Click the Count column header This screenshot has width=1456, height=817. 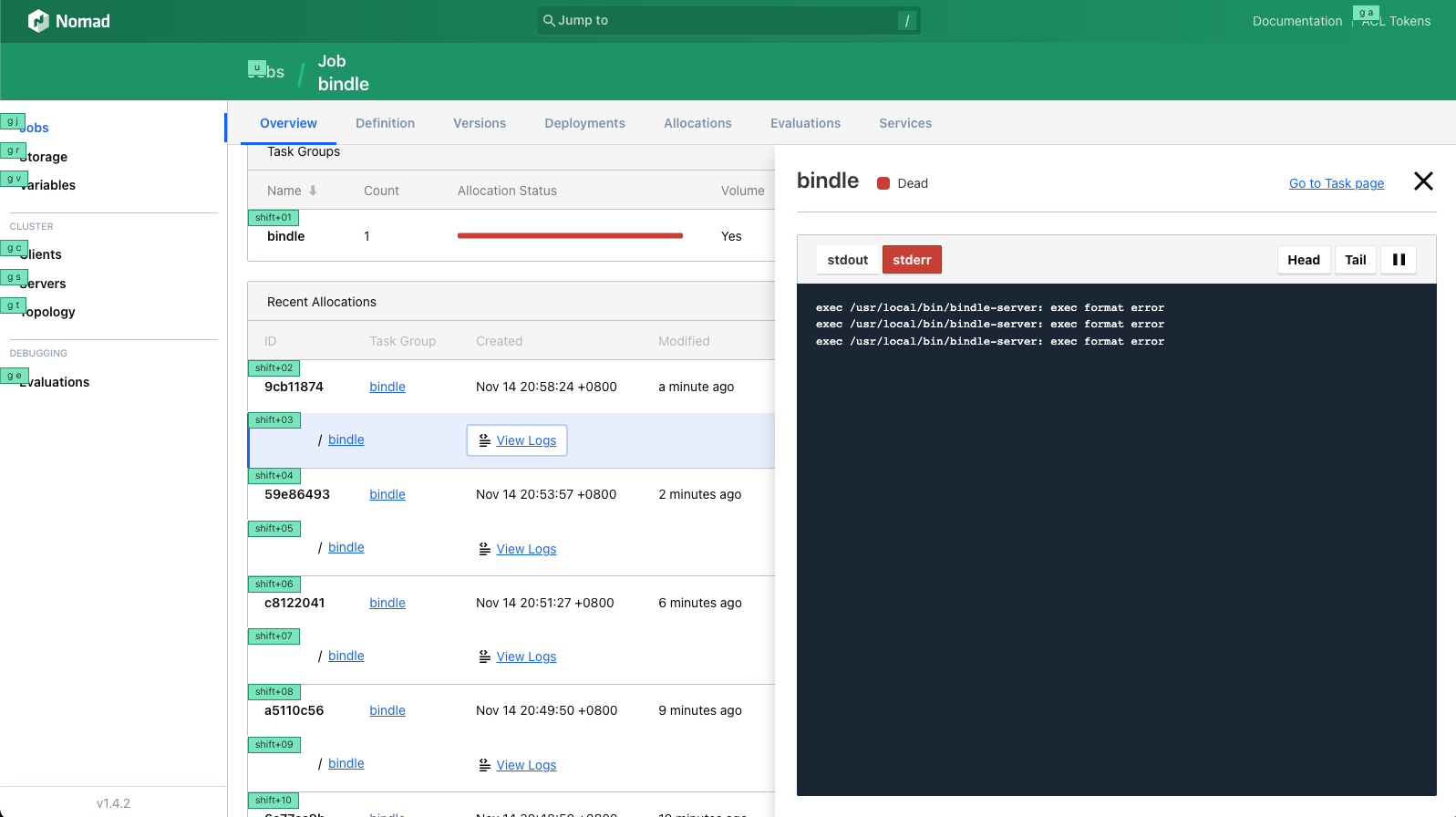click(x=381, y=191)
